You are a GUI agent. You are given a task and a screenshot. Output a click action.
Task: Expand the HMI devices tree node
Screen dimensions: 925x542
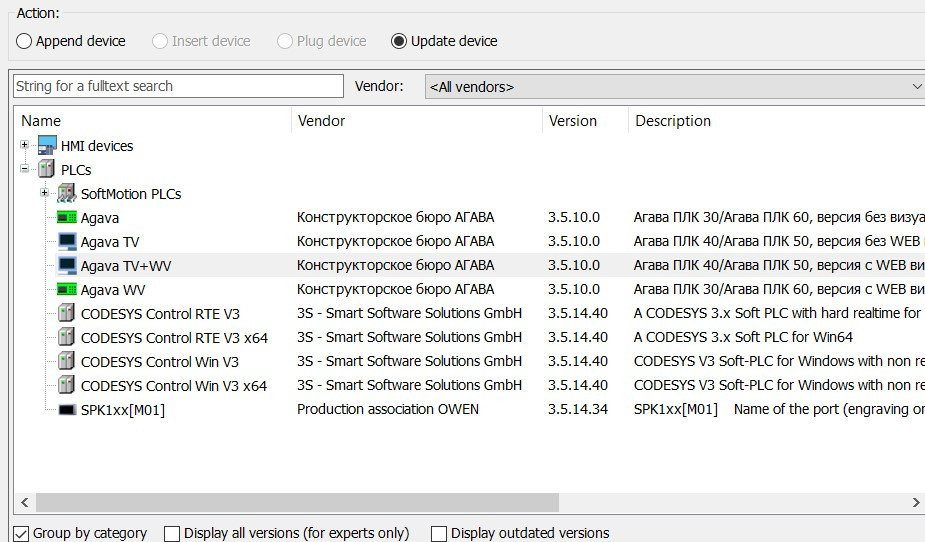point(25,146)
